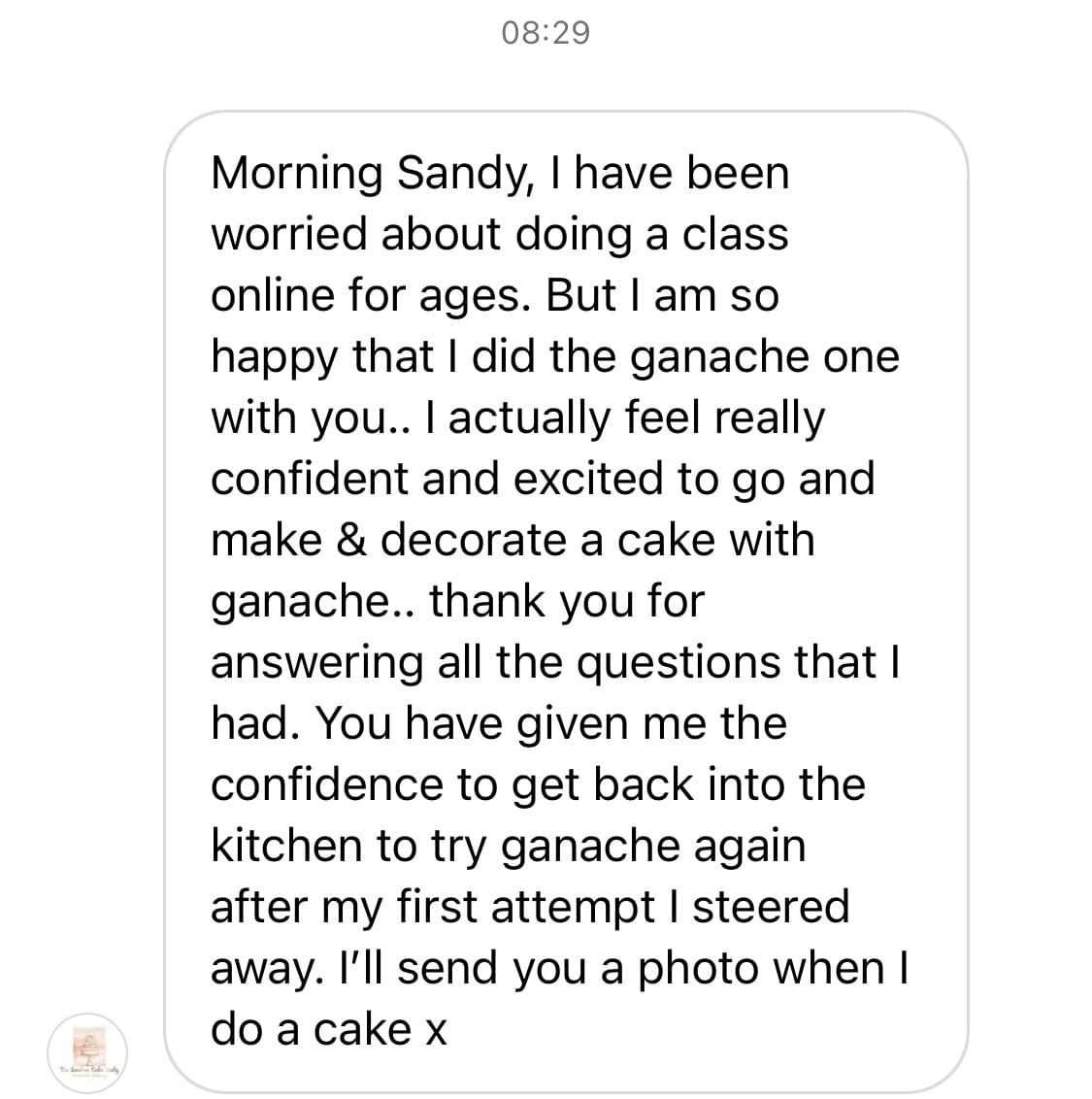Click the word "online" in the message

click(x=266, y=296)
